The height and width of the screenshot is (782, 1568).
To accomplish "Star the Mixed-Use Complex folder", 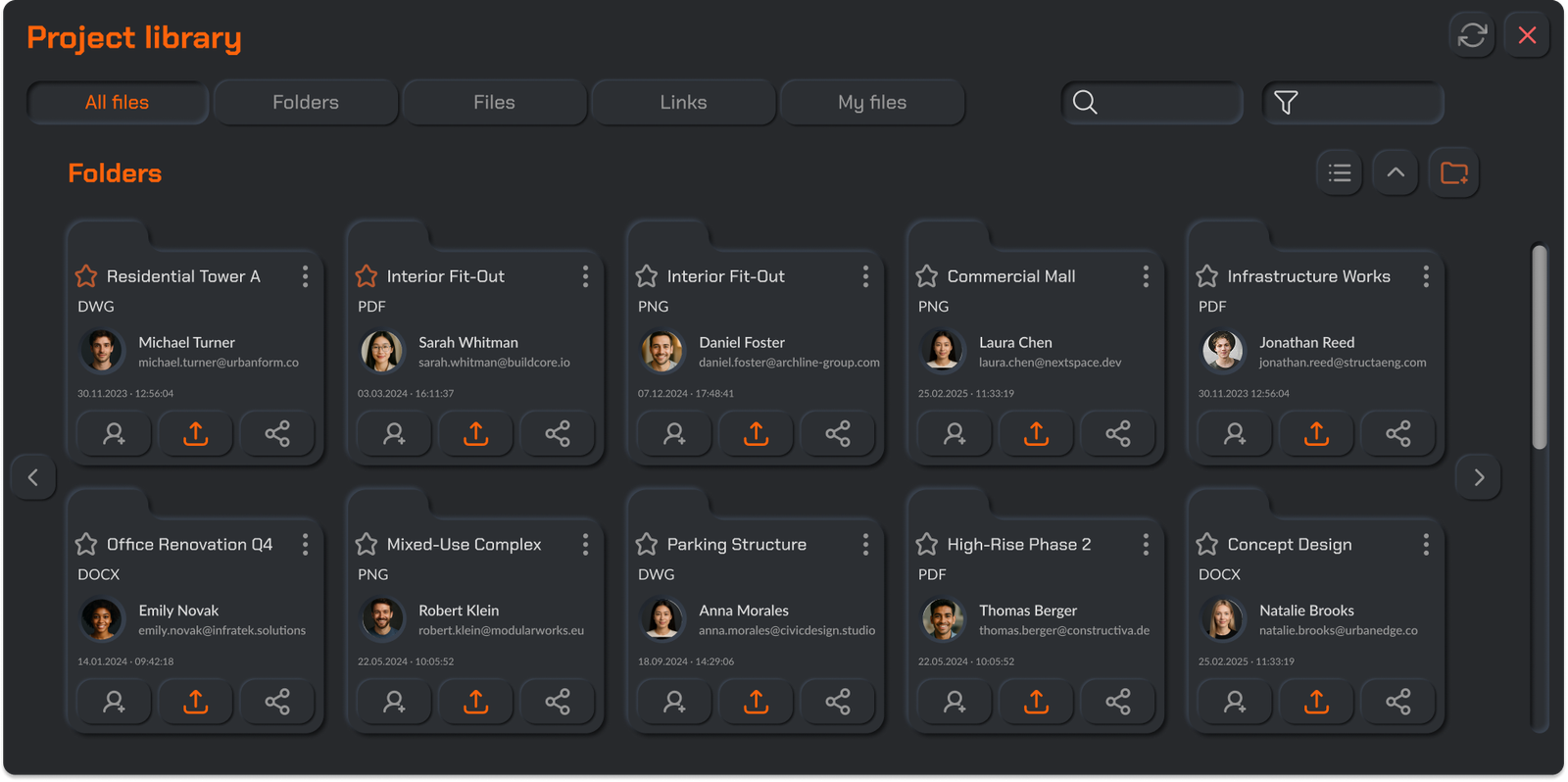I will click(x=367, y=544).
